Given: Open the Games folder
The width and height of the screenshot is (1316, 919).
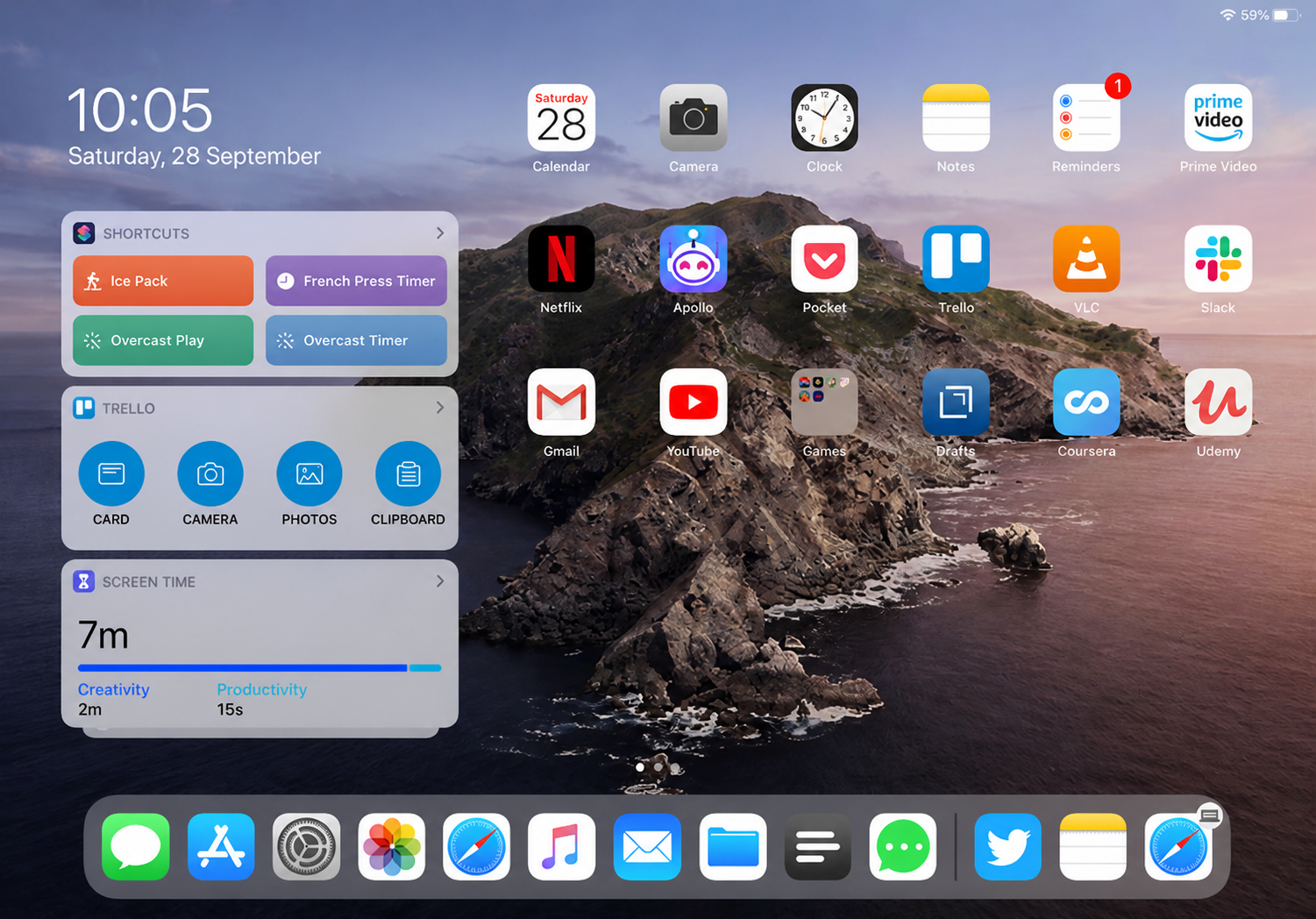Looking at the screenshot, I should point(824,403).
